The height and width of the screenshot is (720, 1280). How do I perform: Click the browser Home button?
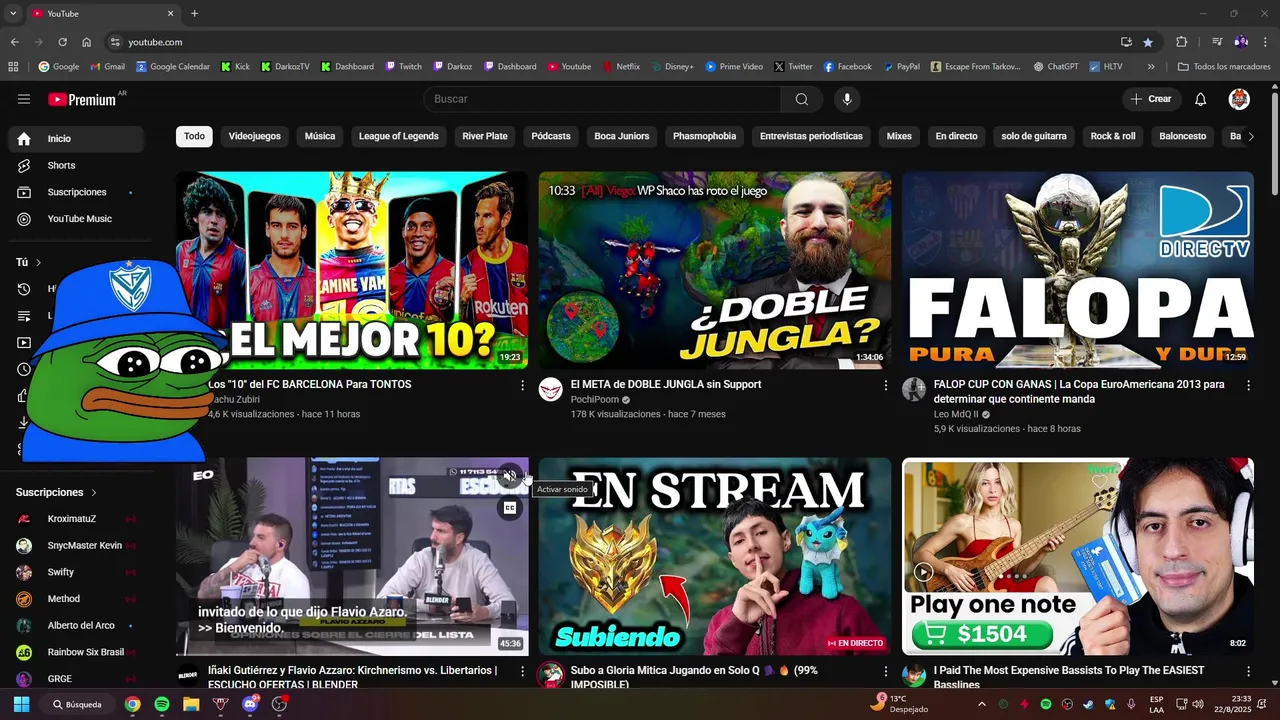[86, 42]
